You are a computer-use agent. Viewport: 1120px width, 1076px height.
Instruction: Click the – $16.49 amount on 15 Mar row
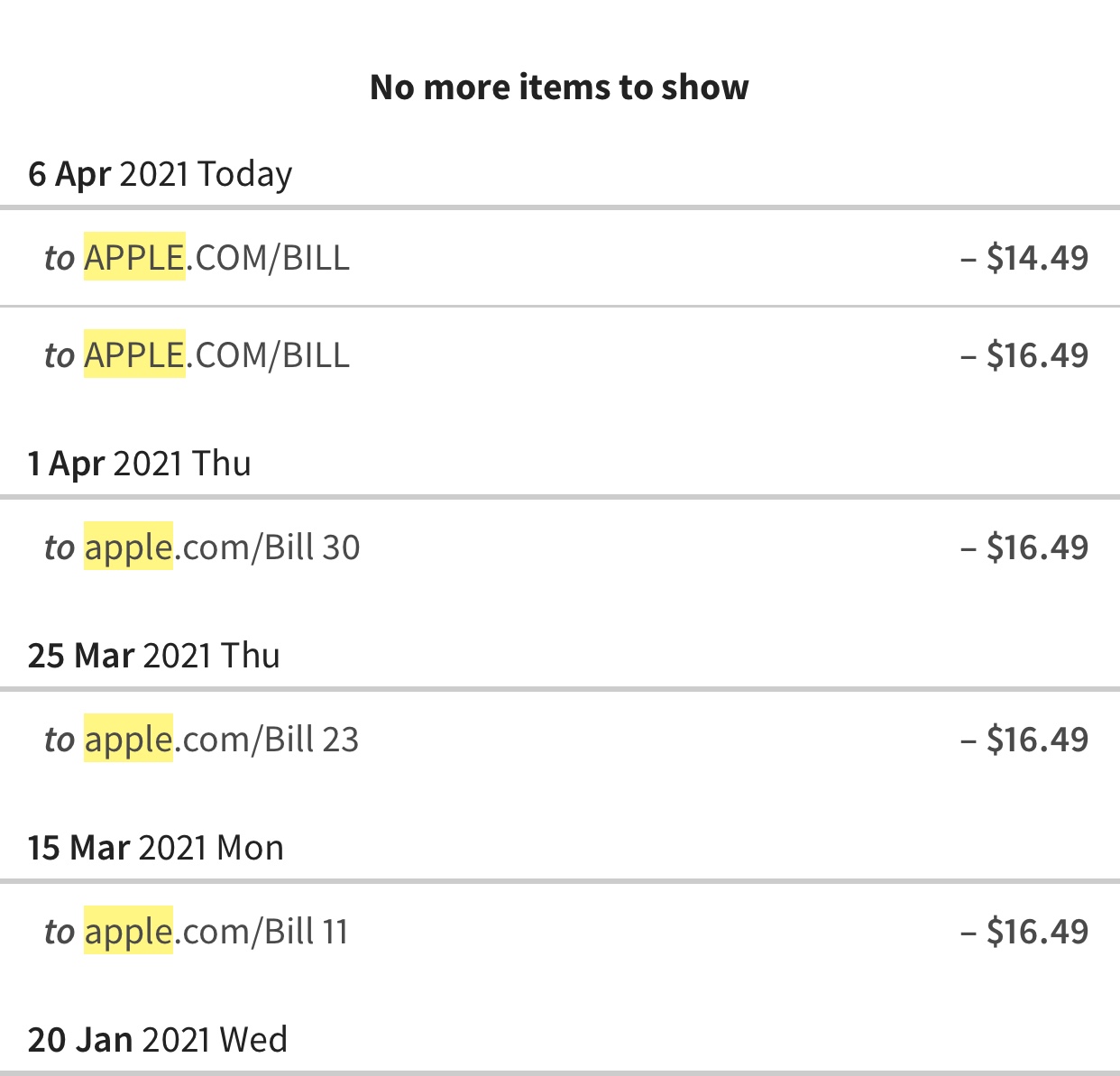tap(1027, 931)
